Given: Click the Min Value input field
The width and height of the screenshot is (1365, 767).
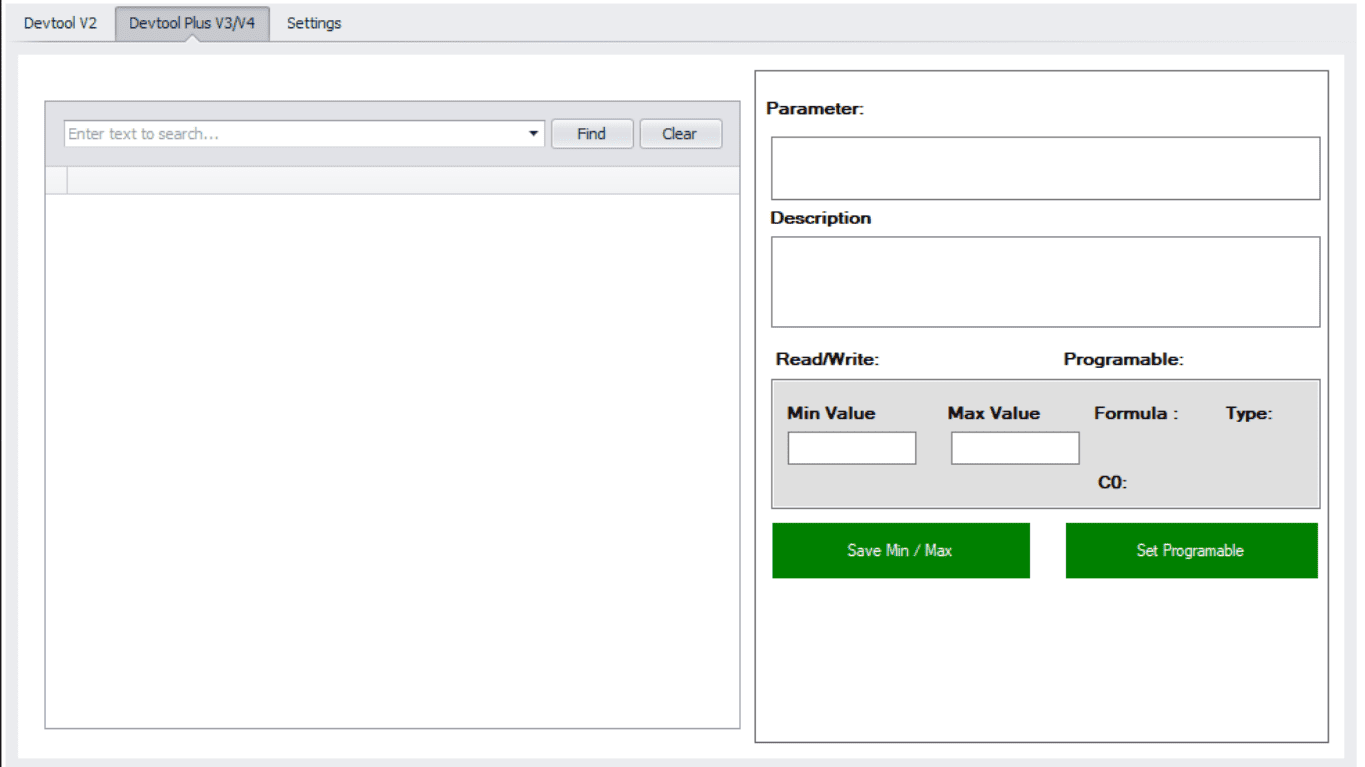Looking at the screenshot, I should (x=851, y=448).
